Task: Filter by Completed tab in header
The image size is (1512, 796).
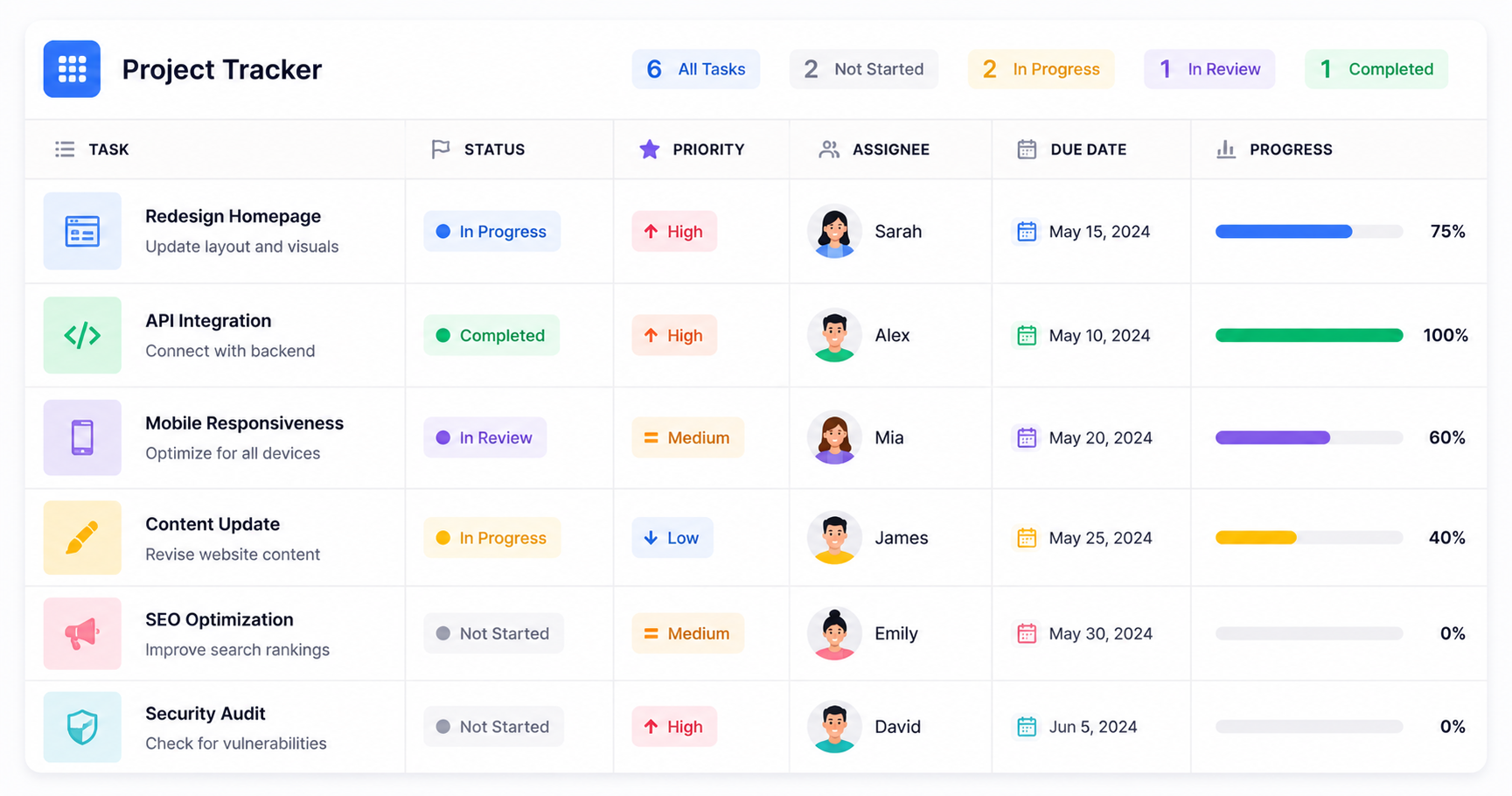Action: click(1376, 69)
